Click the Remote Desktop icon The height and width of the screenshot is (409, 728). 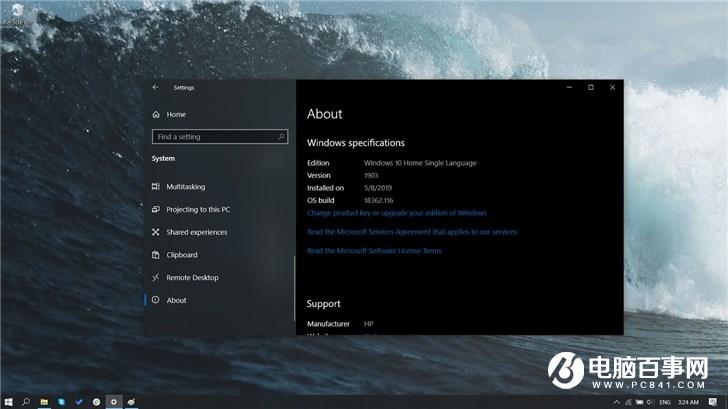[156, 278]
